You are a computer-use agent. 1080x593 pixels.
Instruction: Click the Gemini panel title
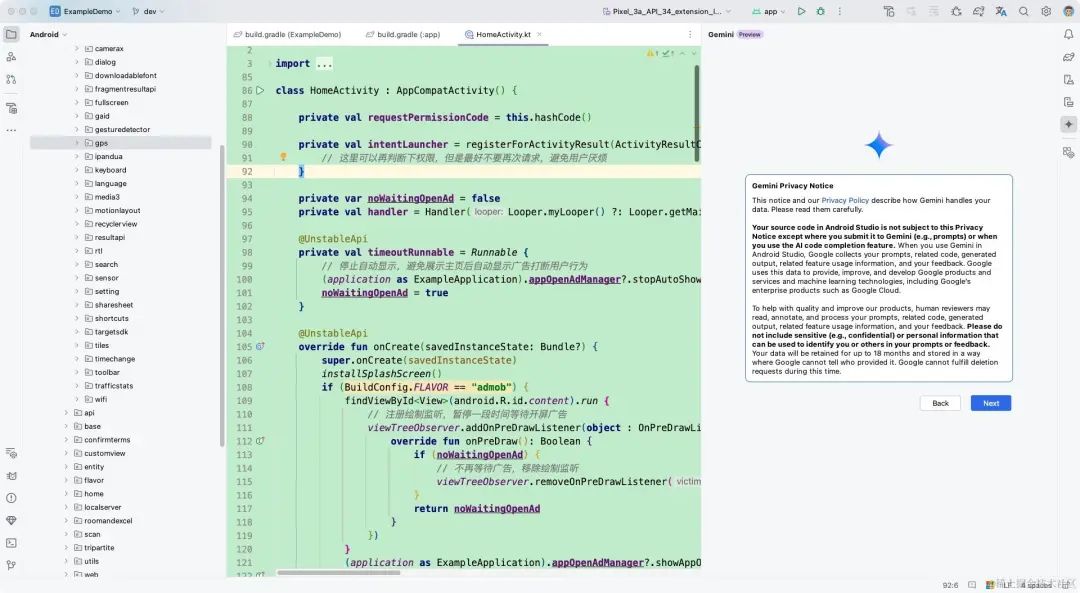(x=720, y=34)
